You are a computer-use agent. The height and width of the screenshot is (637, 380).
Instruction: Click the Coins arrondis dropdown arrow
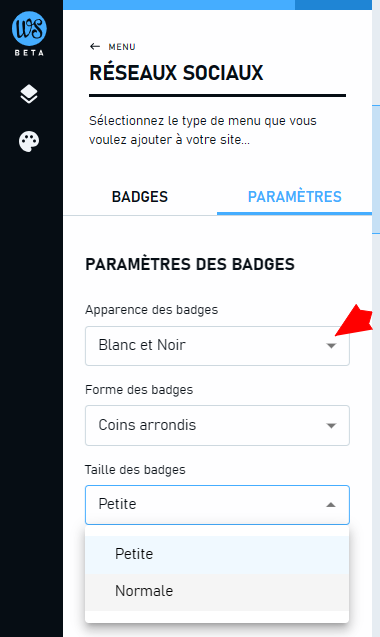[331, 426]
